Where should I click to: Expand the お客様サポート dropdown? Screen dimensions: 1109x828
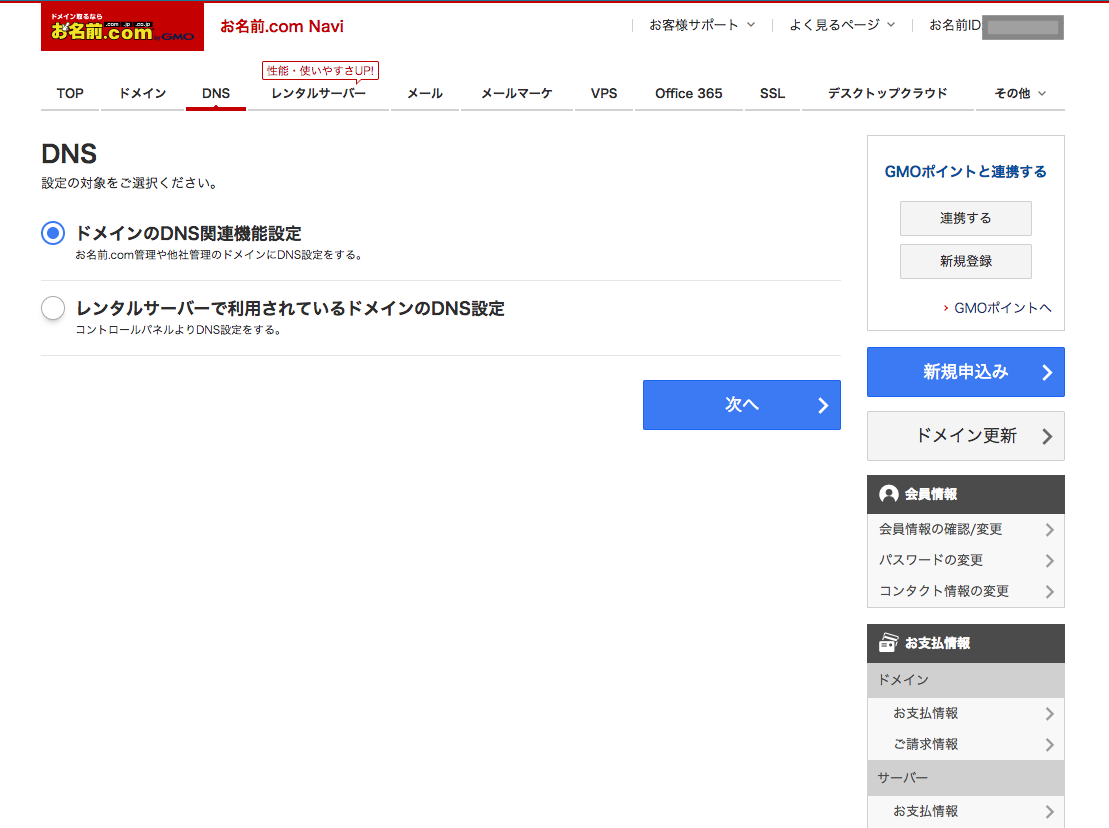pos(702,25)
